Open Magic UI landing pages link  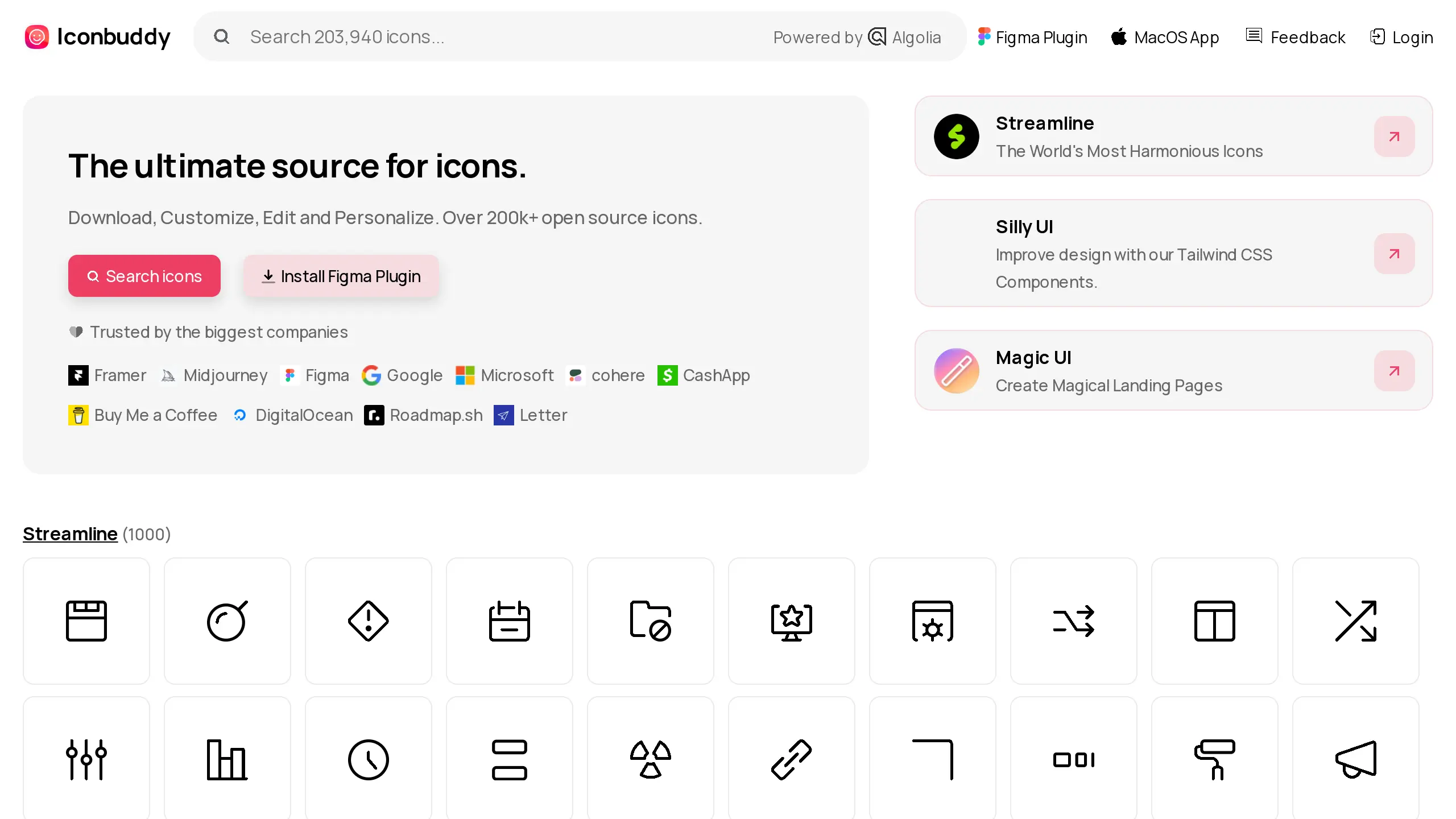tap(1394, 371)
